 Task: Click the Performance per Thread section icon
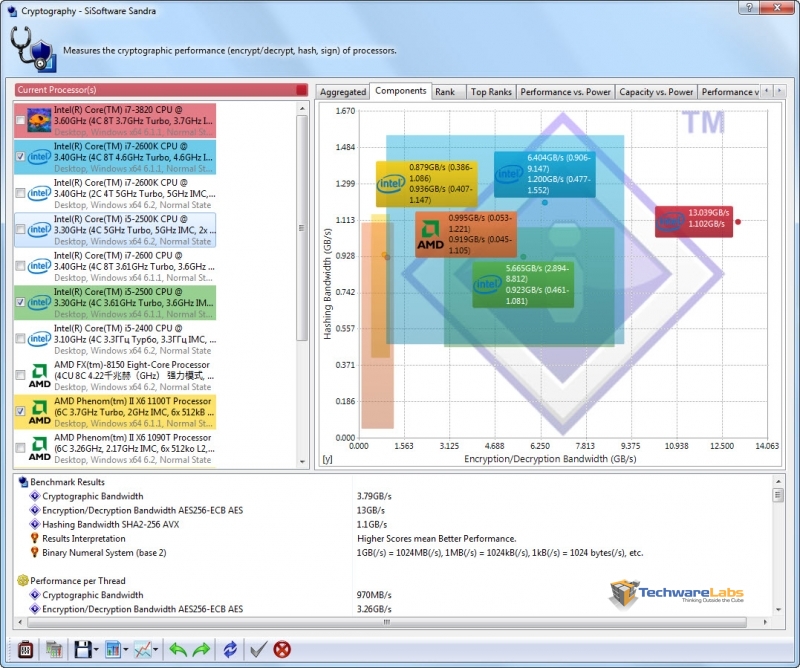click(23, 580)
